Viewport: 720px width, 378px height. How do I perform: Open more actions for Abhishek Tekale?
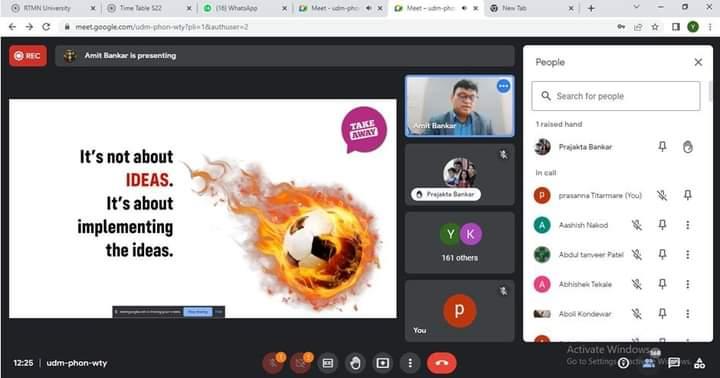687,284
